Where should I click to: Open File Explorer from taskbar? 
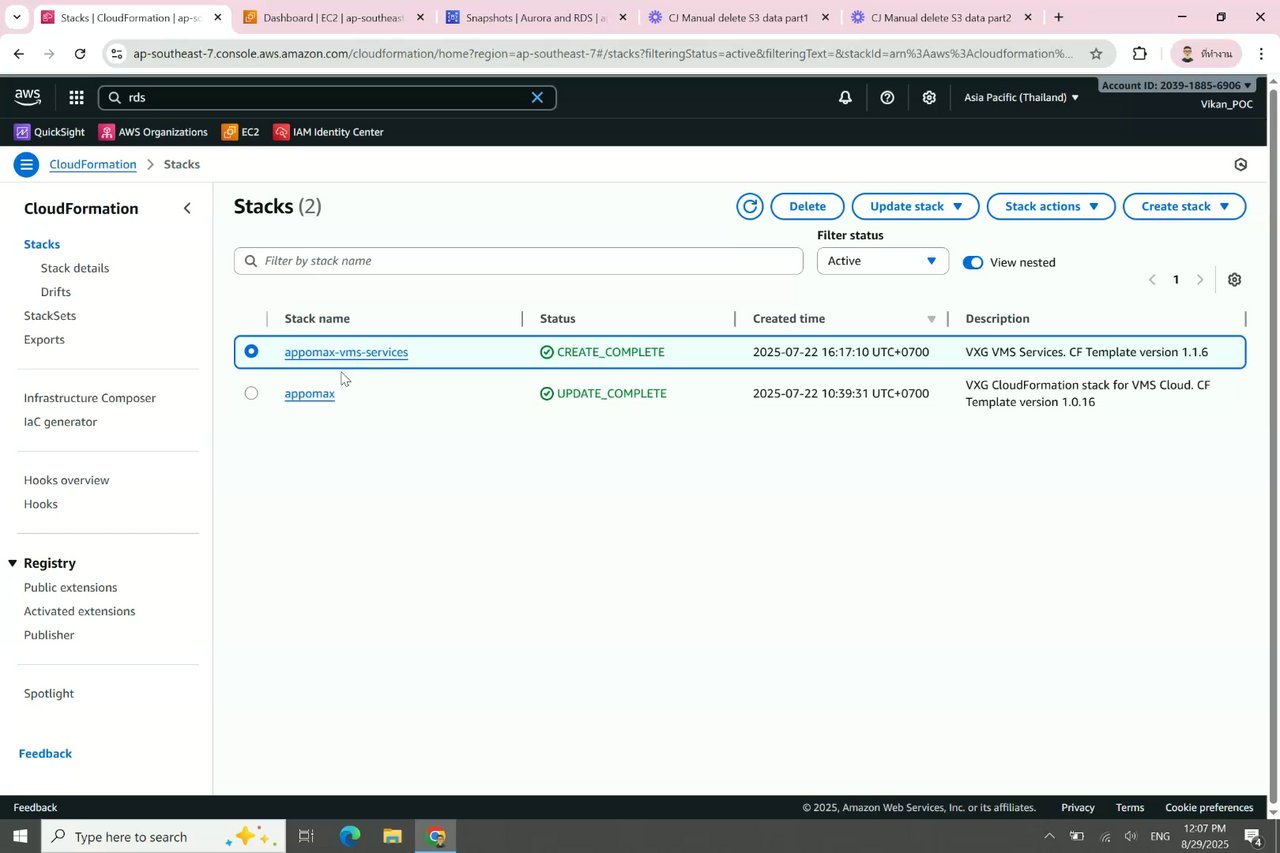pos(392,836)
